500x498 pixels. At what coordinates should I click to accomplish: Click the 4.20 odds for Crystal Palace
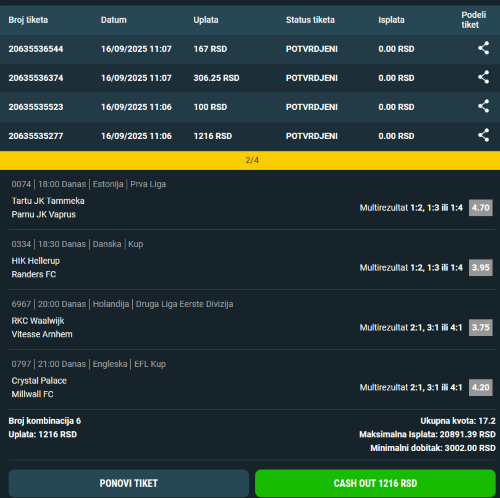(480, 387)
